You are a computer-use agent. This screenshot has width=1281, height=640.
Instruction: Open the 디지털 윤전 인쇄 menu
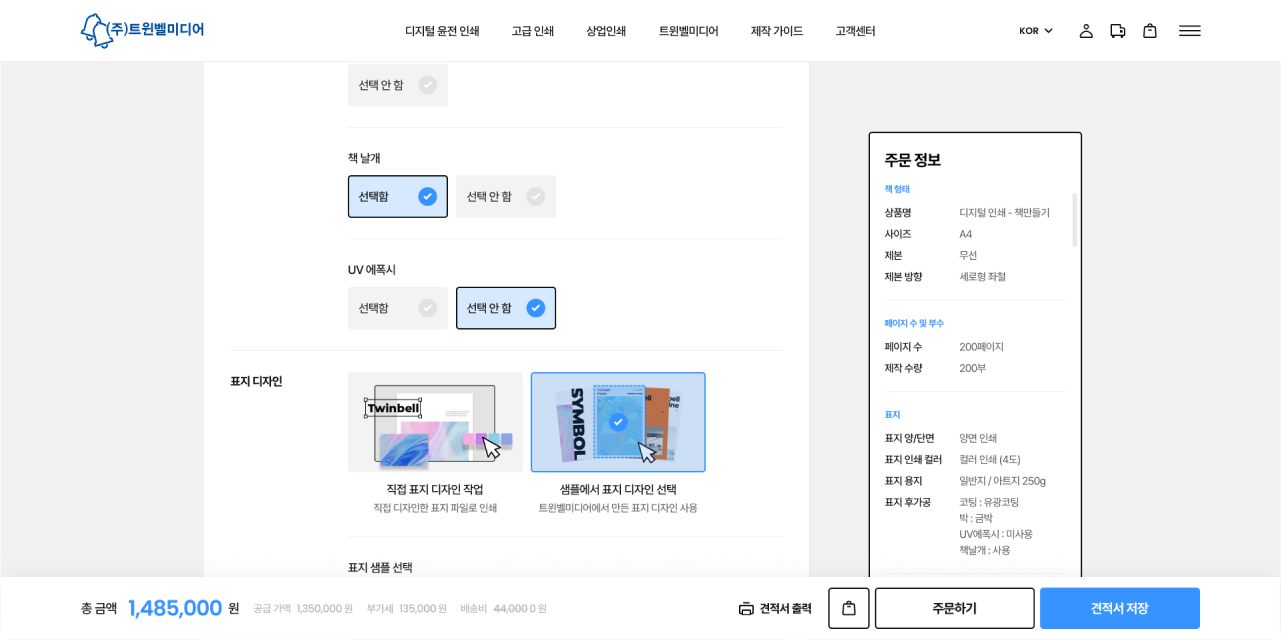[x=442, y=31]
